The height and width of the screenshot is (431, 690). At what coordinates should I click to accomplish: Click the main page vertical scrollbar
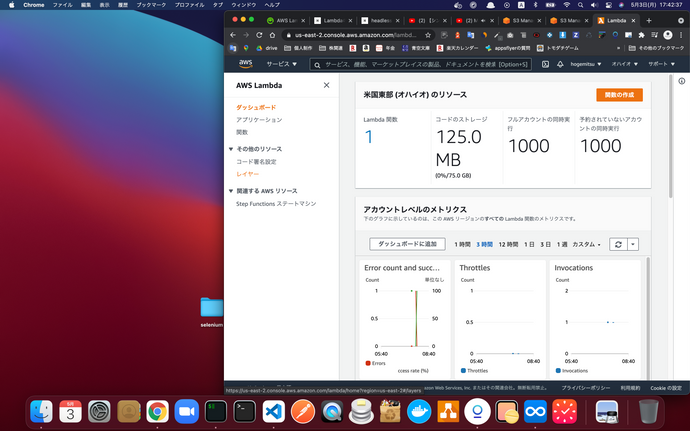pos(671,136)
